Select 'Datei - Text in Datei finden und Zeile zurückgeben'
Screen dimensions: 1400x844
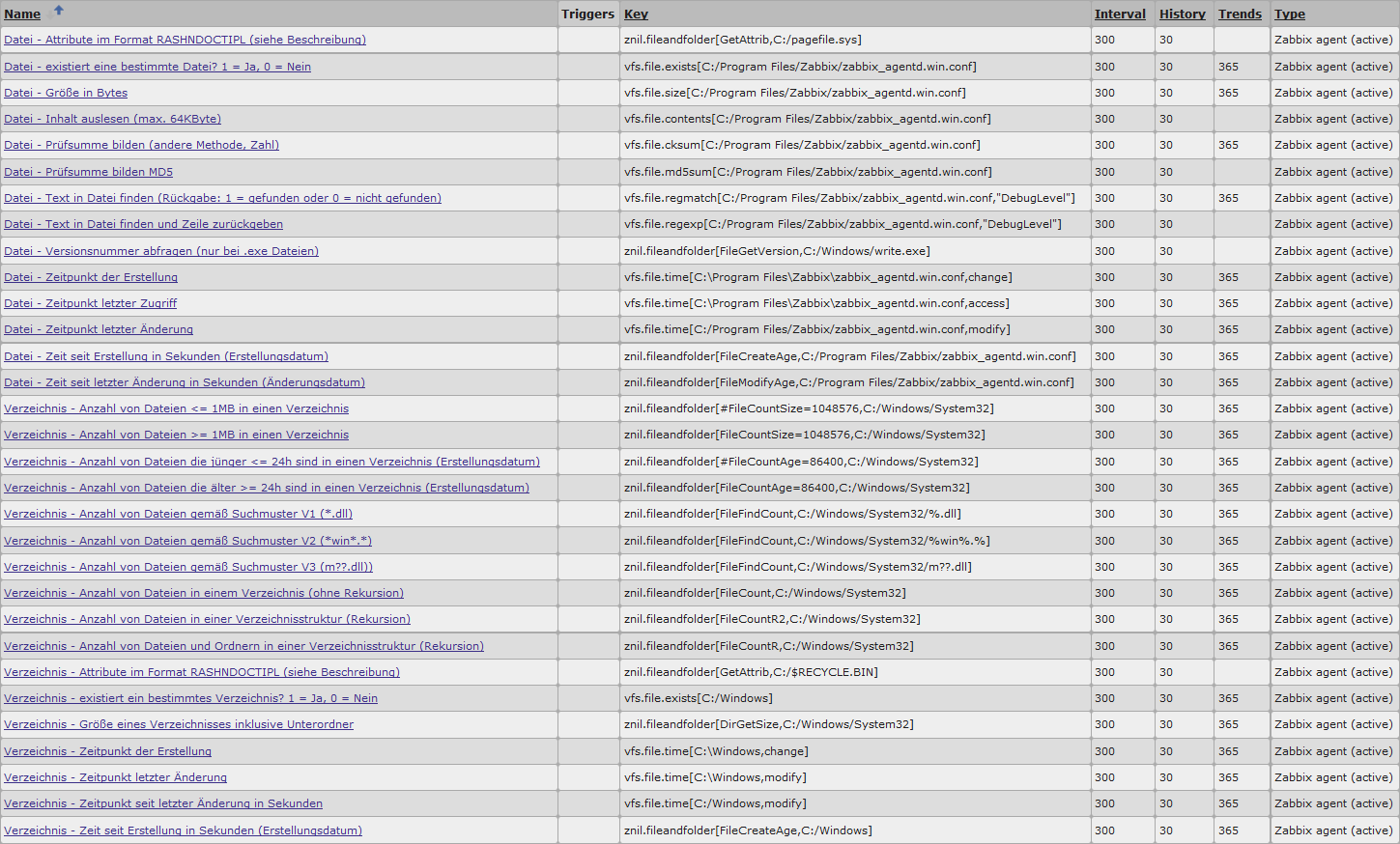[x=143, y=224]
